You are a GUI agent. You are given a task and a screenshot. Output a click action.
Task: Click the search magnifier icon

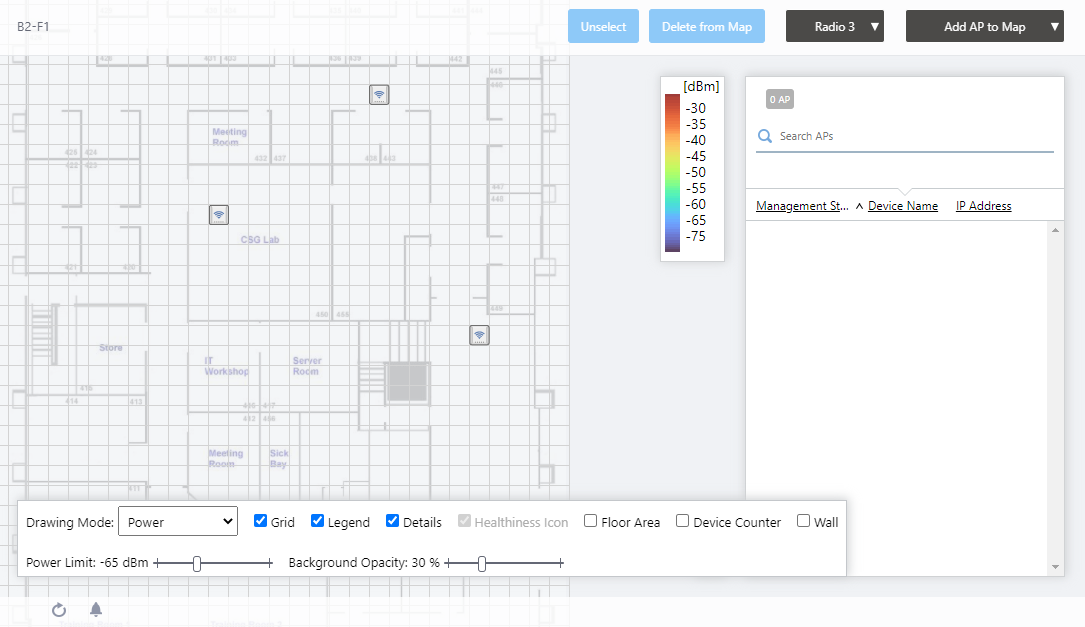click(765, 136)
